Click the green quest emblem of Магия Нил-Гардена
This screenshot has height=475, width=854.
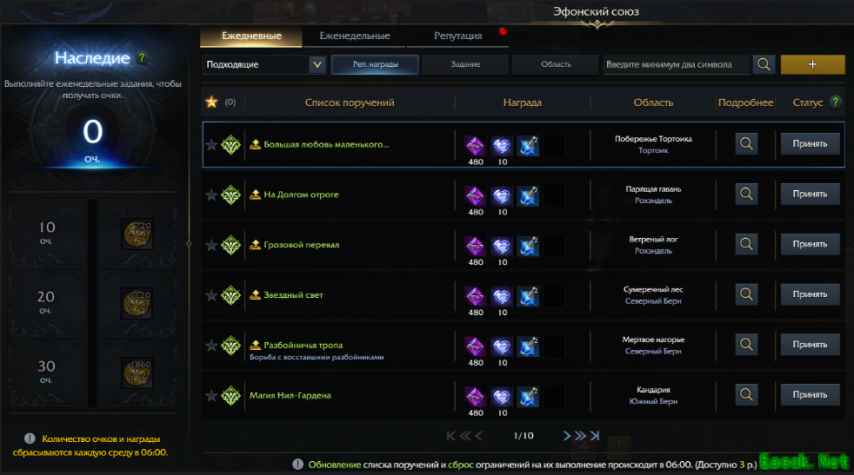click(231, 395)
